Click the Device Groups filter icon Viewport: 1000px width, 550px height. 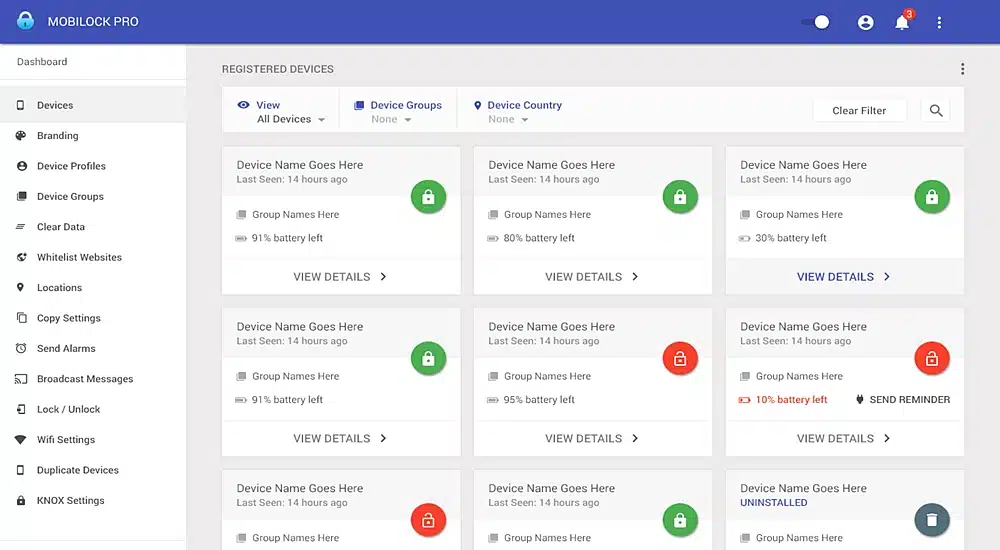point(359,105)
